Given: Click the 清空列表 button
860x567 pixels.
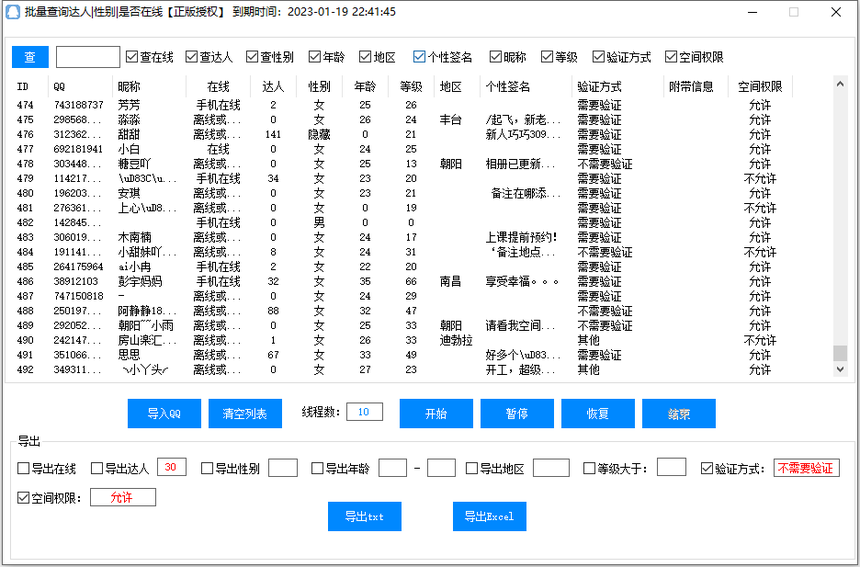Looking at the screenshot, I should click(x=245, y=413).
